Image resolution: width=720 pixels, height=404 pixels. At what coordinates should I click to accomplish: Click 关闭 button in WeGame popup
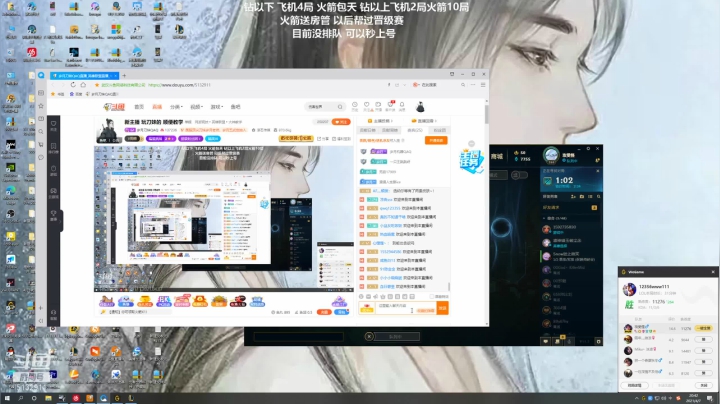tap(704, 385)
